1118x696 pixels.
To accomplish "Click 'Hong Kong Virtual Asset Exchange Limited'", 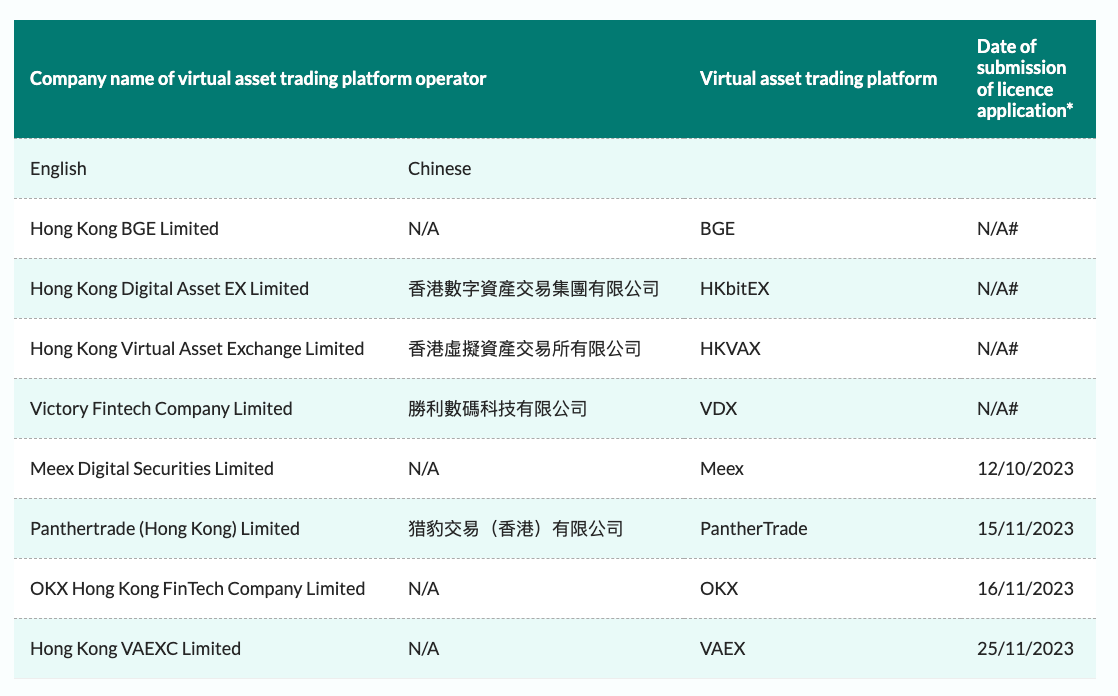I will pyautogui.click(x=197, y=349).
